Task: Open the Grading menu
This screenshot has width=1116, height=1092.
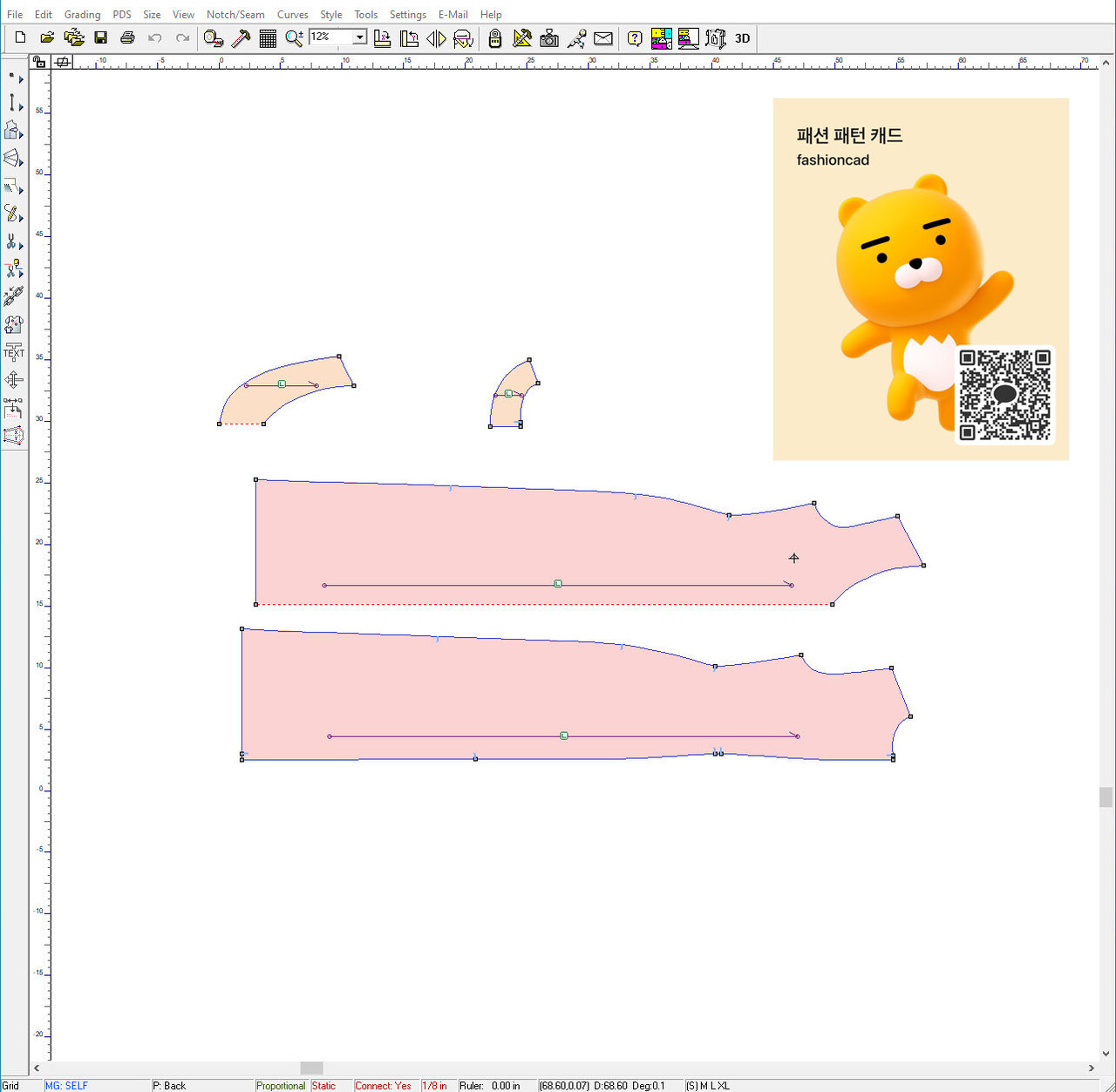Action: pyautogui.click(x=82, y=15)
